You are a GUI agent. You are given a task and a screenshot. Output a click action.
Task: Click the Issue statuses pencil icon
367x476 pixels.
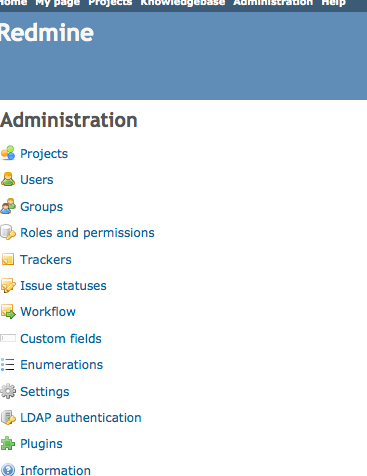[x=8, y=285]
